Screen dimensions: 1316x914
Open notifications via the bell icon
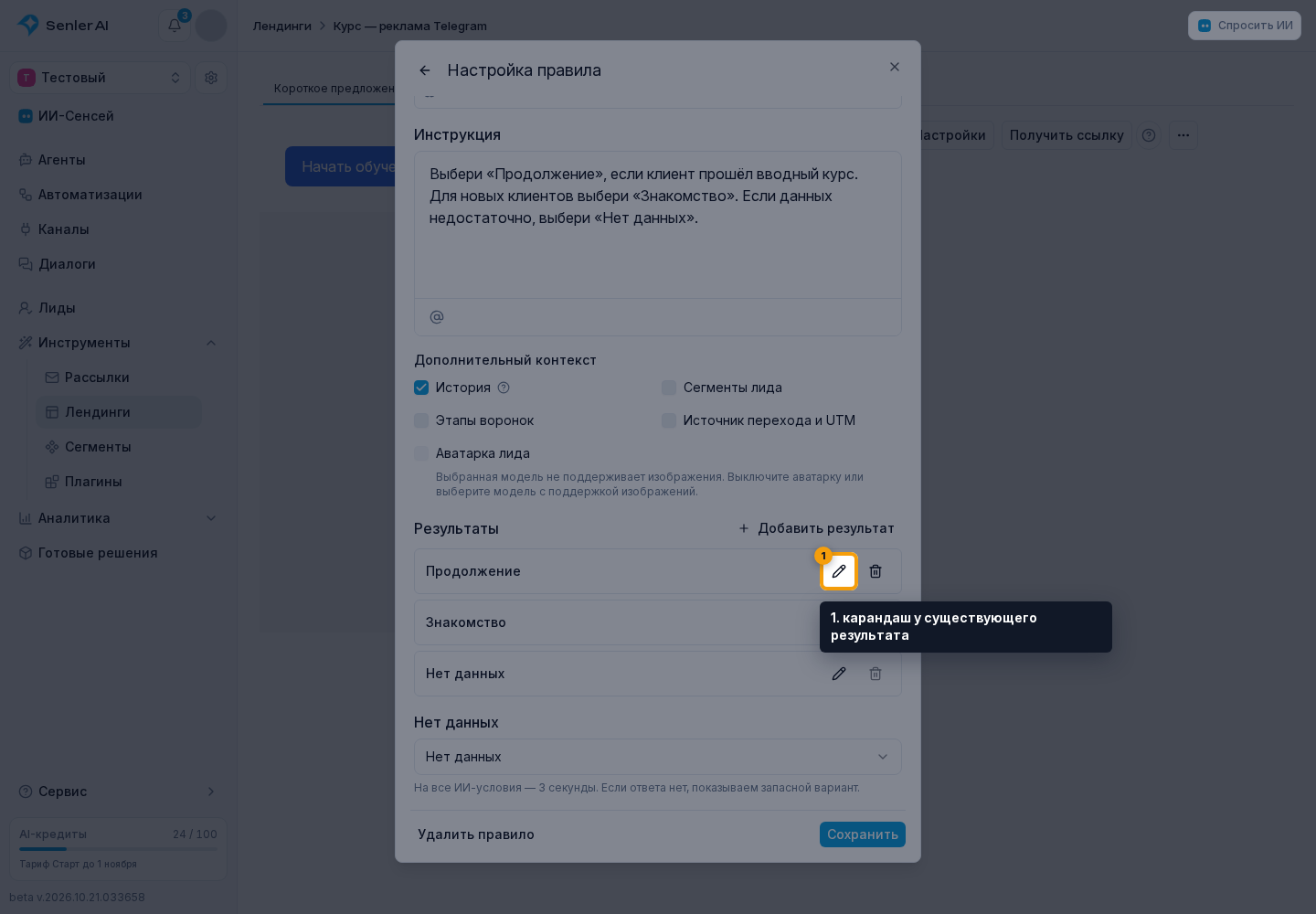pyautogui.click(x=175, y=26)
